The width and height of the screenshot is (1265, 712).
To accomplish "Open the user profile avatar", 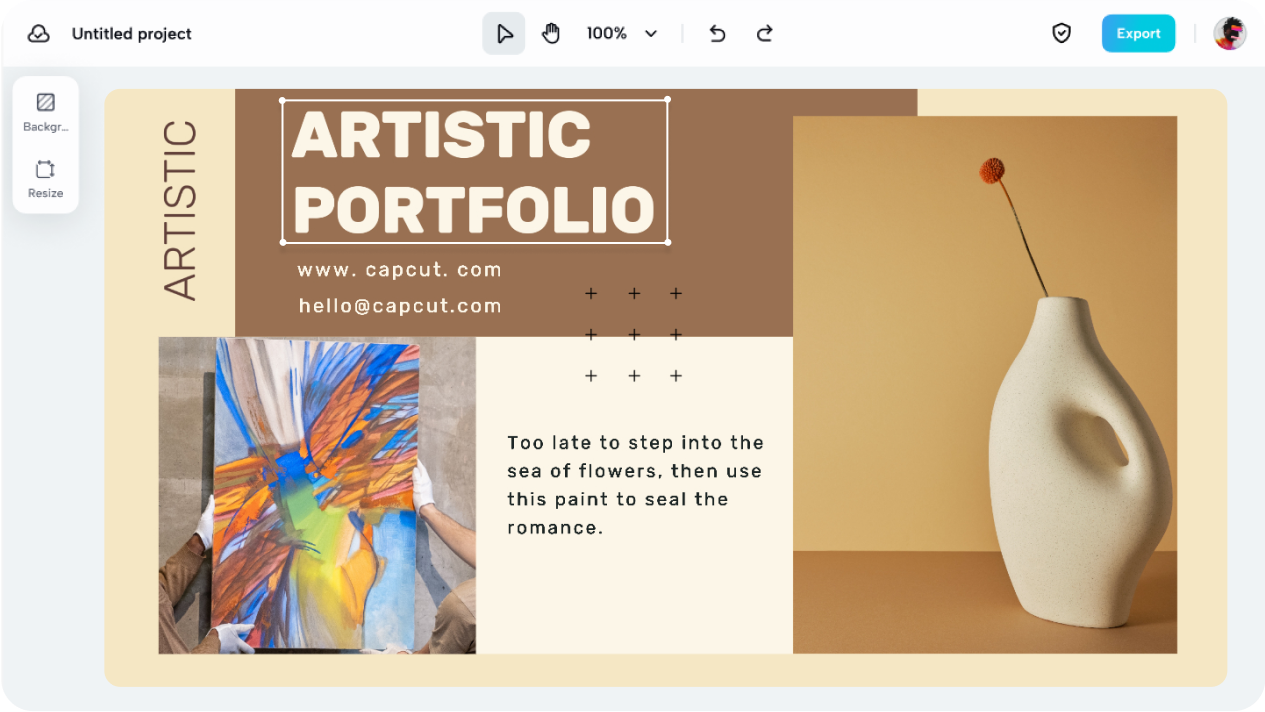I will click(x=1230, y=34).
